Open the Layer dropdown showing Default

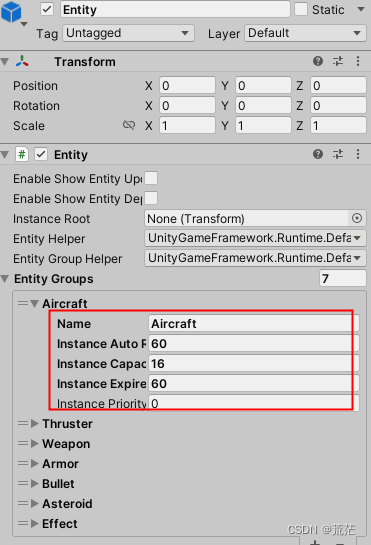point(305,33)
